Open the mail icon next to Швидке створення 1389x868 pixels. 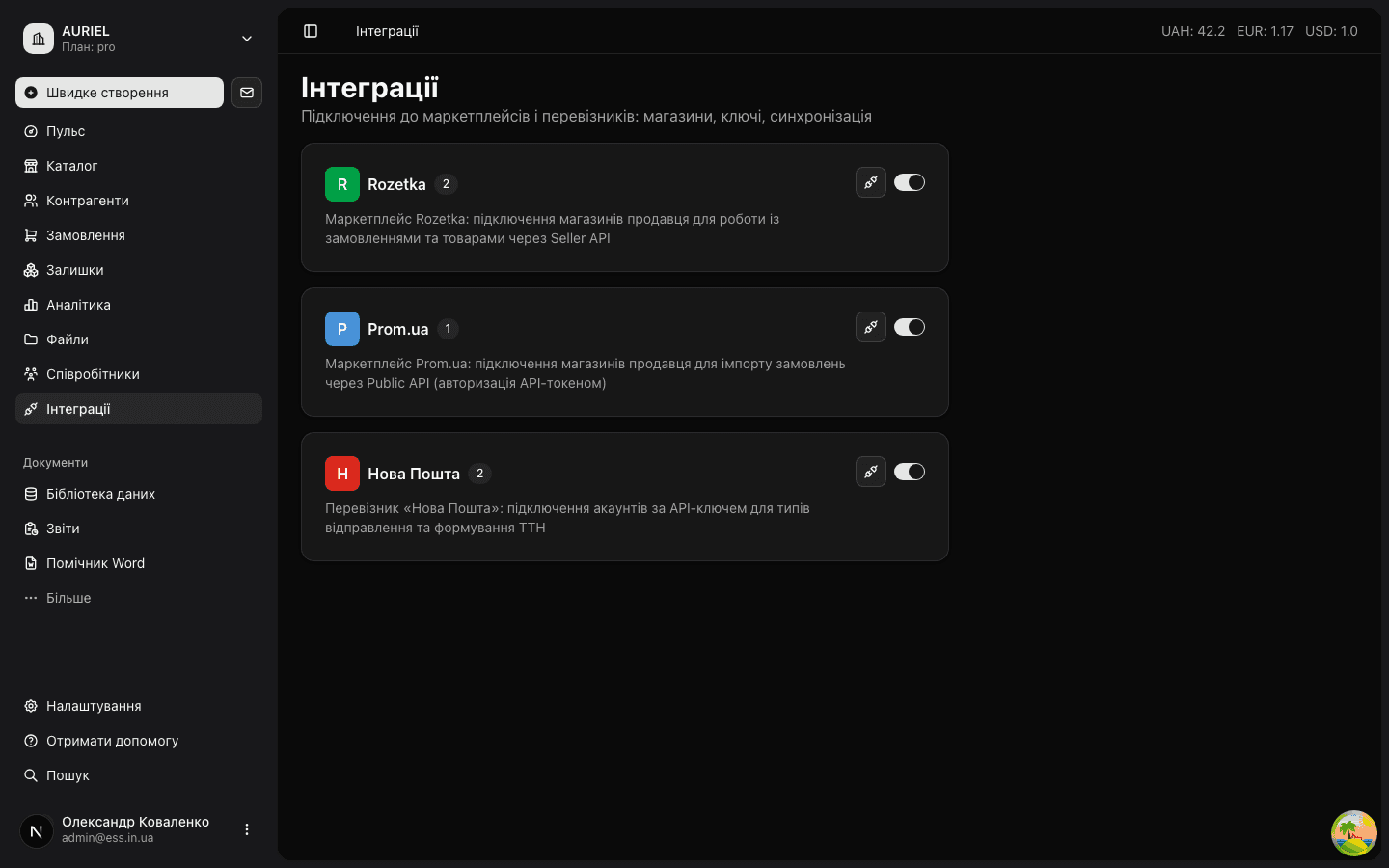pos(247,93)
